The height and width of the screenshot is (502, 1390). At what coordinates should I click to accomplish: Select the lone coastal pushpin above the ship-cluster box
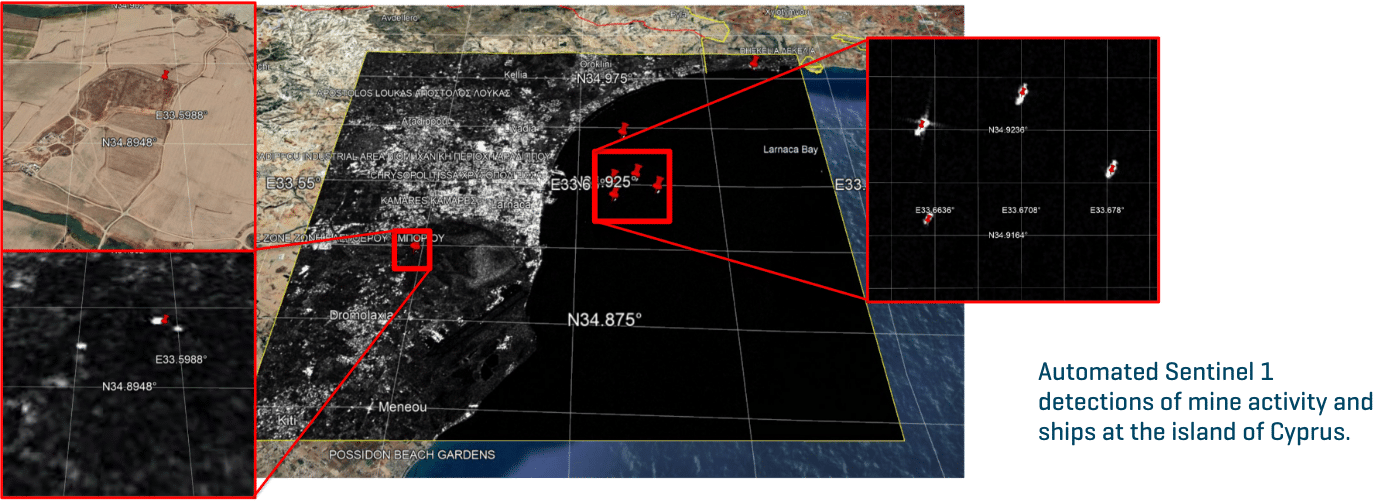(625, 129)
